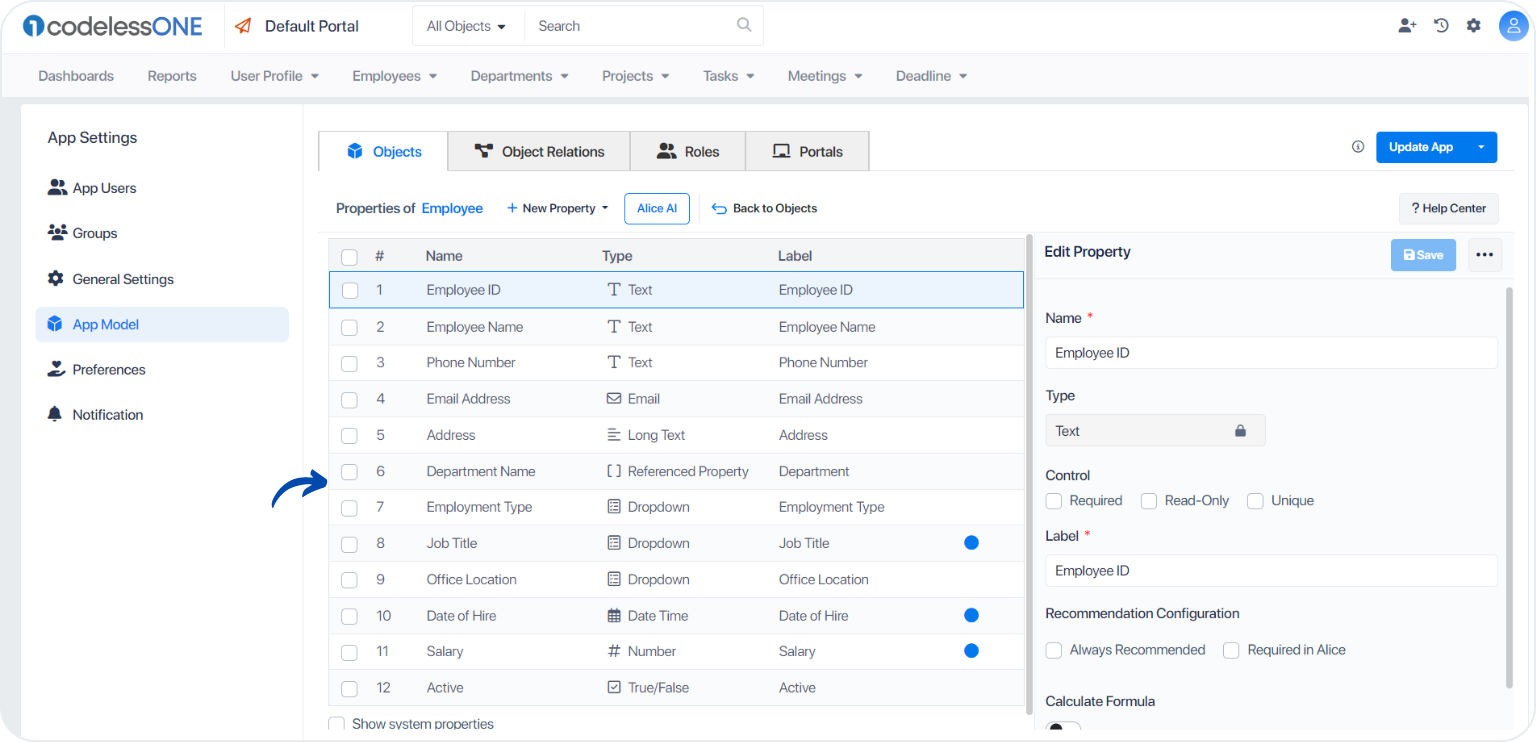The width and height of the screenshot is (1536, 742).
Task: Click the Text type icon in Phone Number row
Action: click(614, 362)
